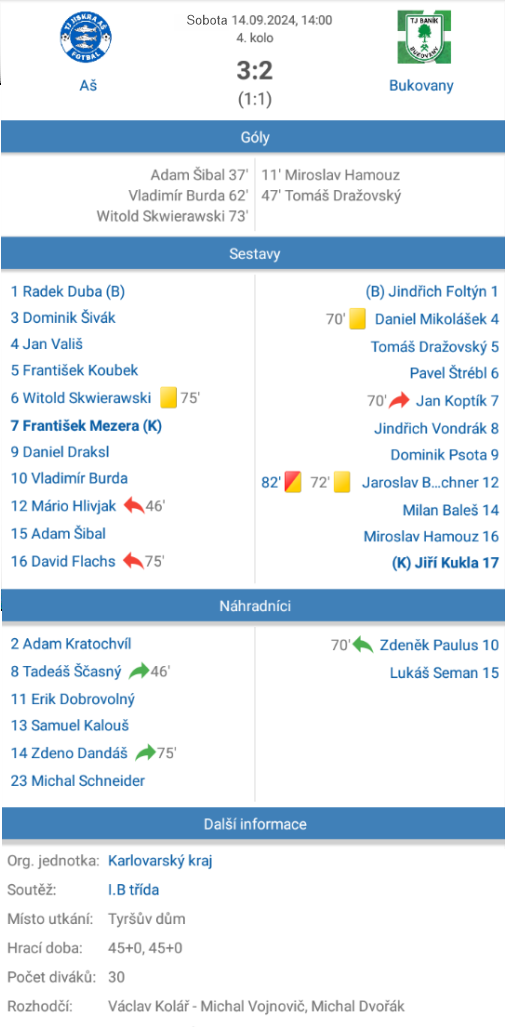Click red substitution arrow next to Mário Hlivjak
Screen dimensions: 505x1027
(x=134, y=506)
